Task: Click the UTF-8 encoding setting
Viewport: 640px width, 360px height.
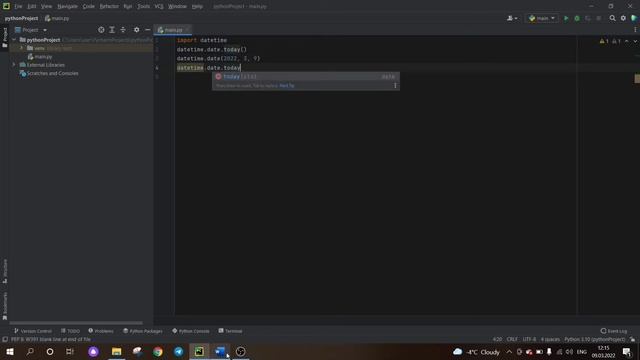Action: (529, 340)
